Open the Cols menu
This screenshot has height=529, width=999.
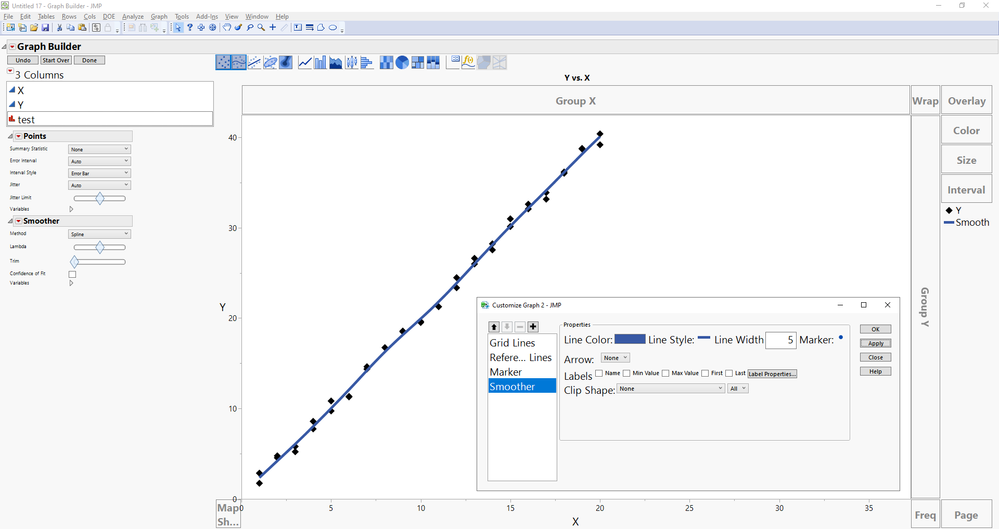pos(90,17)
